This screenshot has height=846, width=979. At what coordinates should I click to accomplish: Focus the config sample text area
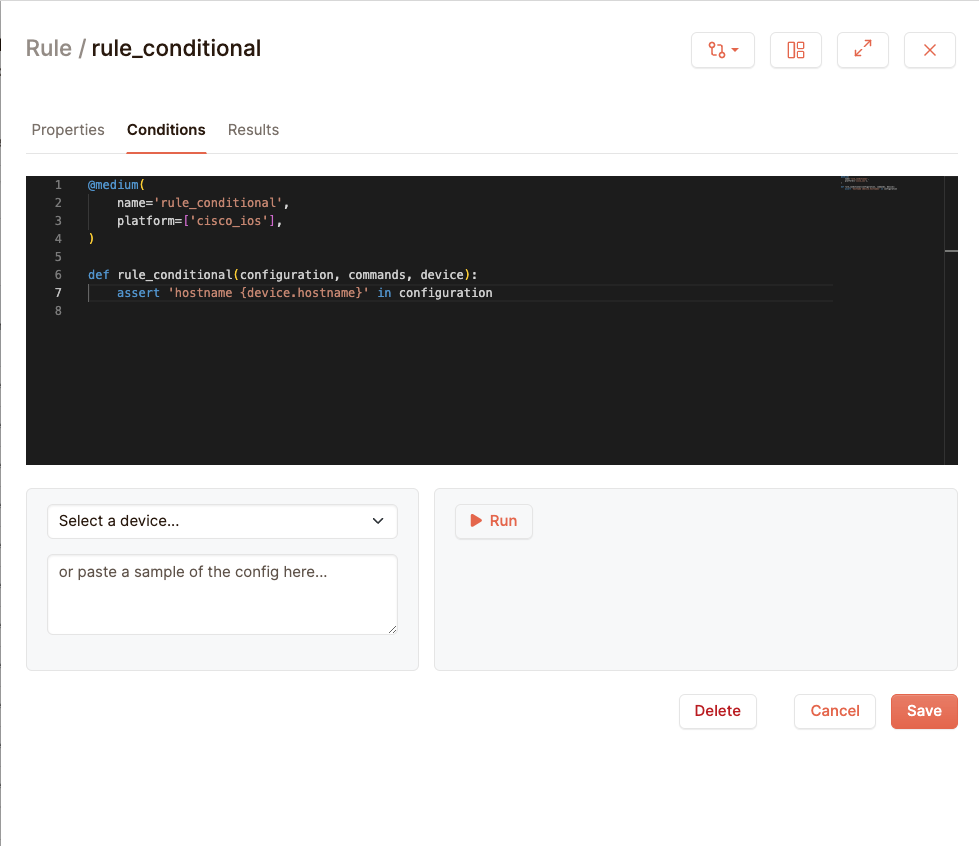[x=222, y=594]
